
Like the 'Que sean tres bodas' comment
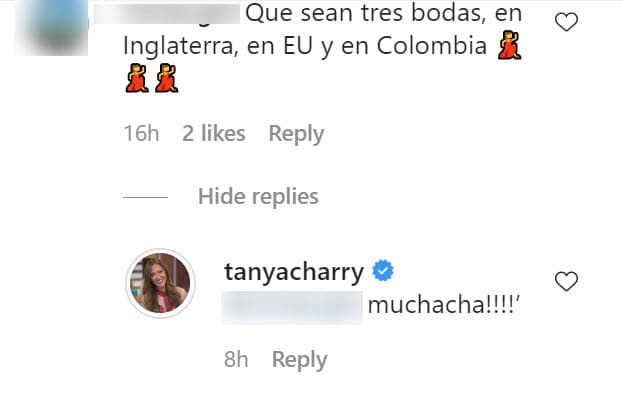[x=566, y=22]
